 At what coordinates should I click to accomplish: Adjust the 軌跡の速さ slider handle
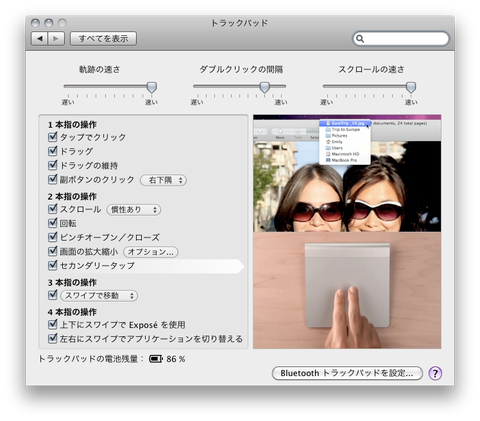152,87
